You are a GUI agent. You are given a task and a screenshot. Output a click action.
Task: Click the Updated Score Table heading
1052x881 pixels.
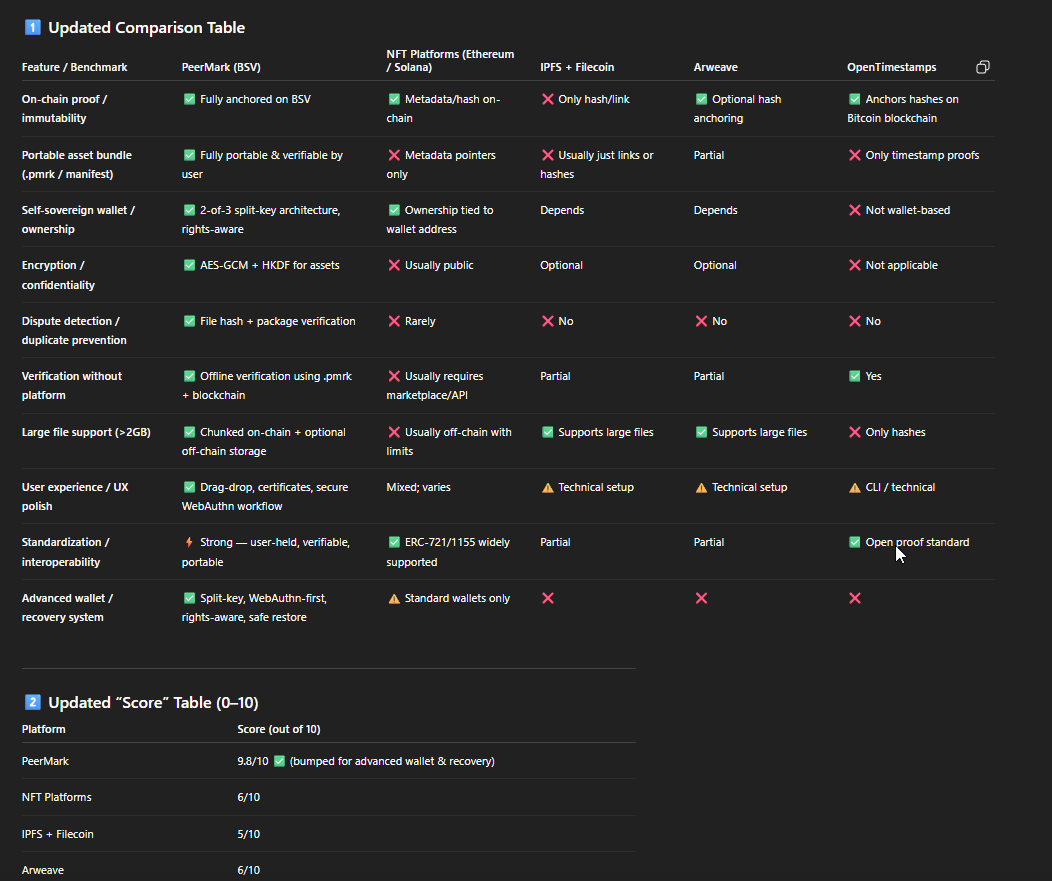pos(153,703)
